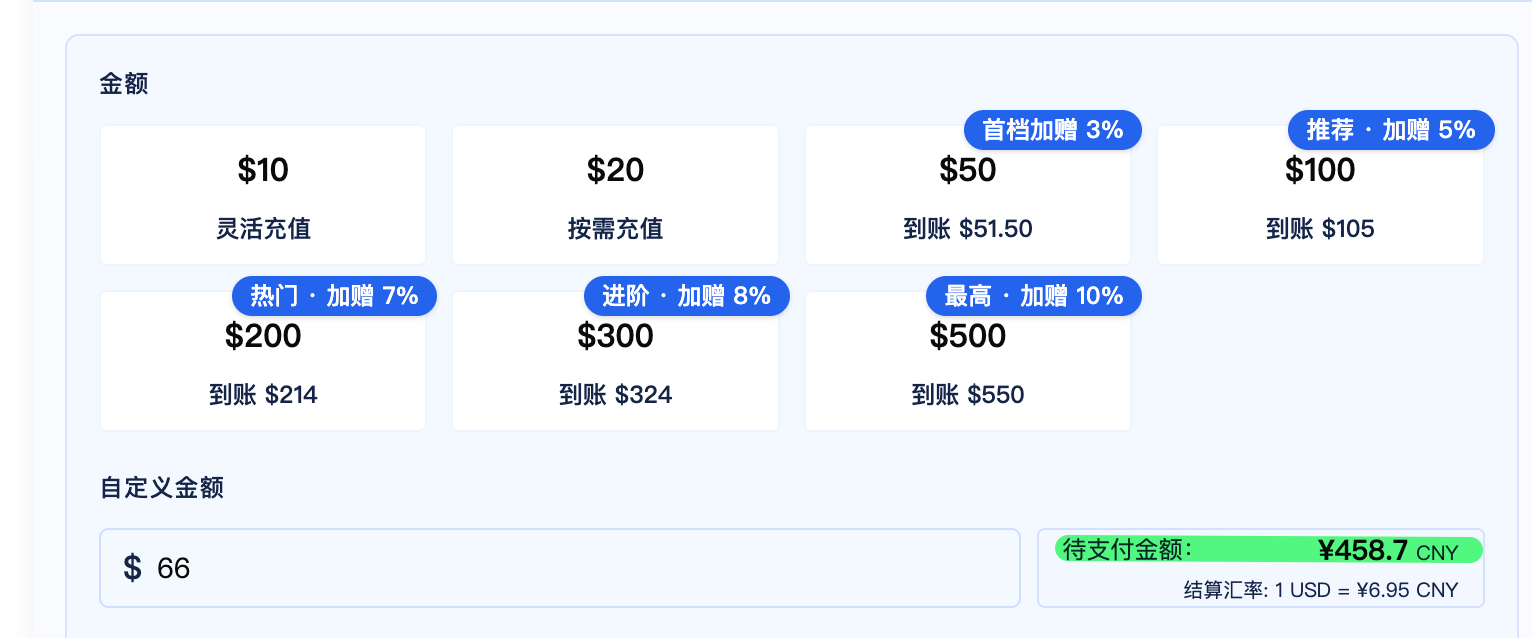The height and width of the screenshot is (638, 1532).
Task: Select the $500 到账 $550 card
Action: [967, 361]
